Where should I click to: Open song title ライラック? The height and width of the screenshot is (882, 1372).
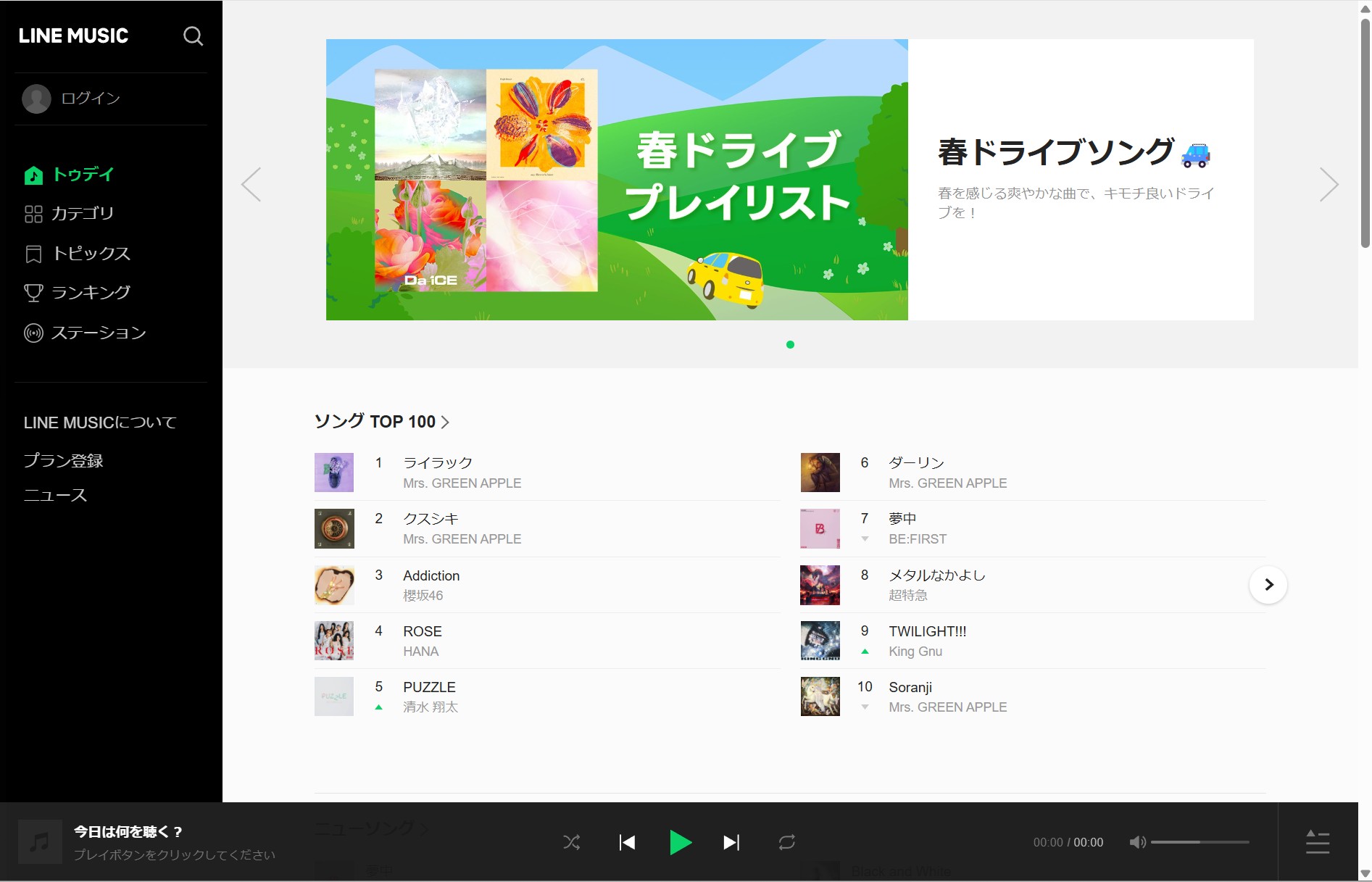pos(438,463)
